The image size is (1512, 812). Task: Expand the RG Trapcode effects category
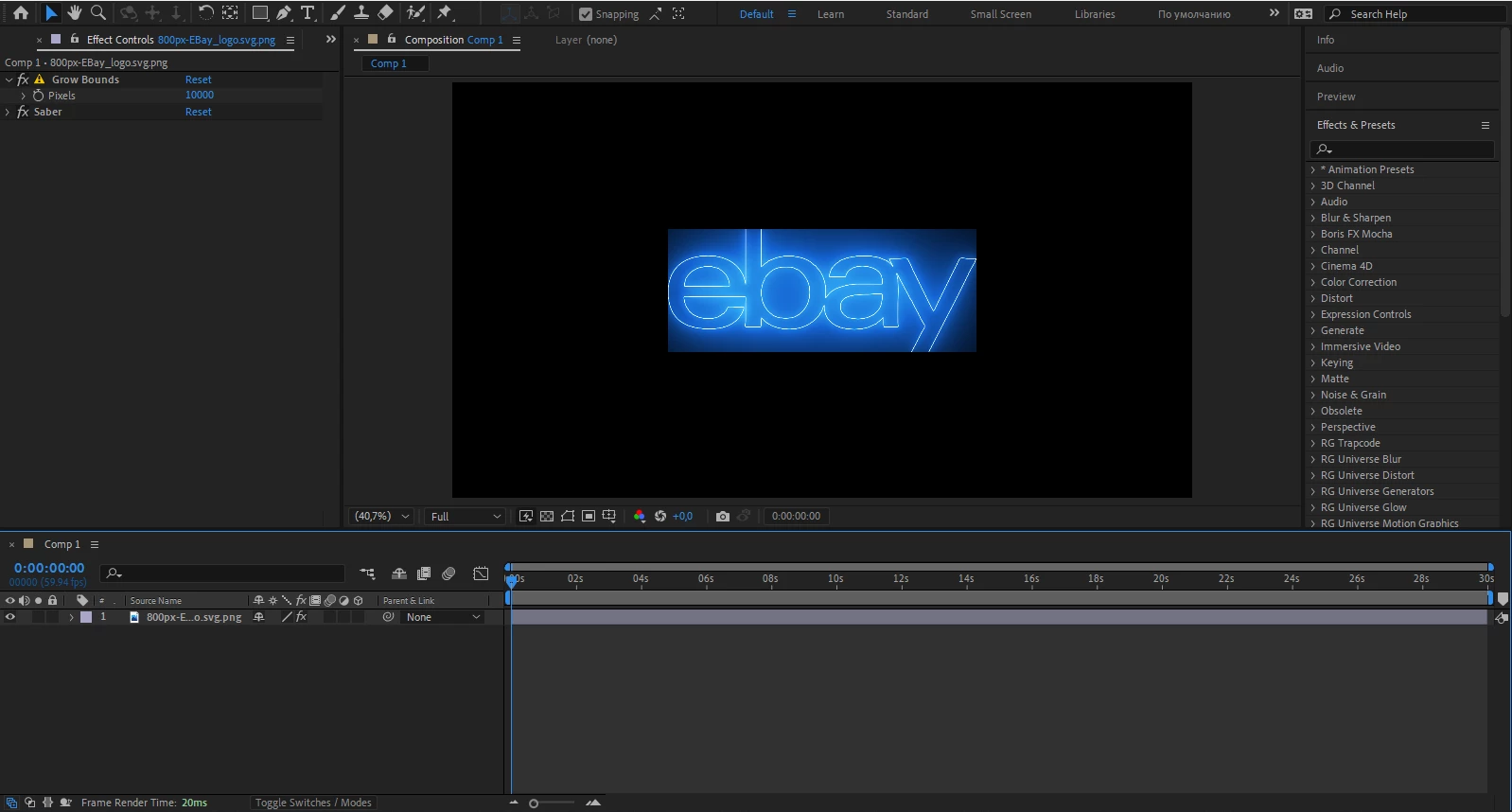click(x=1313, y=443)
